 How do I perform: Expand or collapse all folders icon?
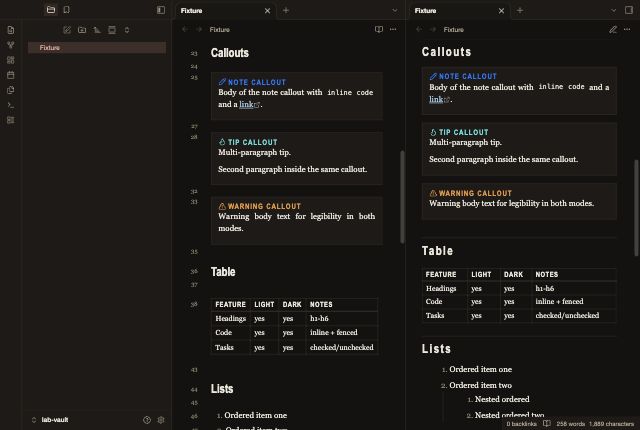(x=127, y=30)
